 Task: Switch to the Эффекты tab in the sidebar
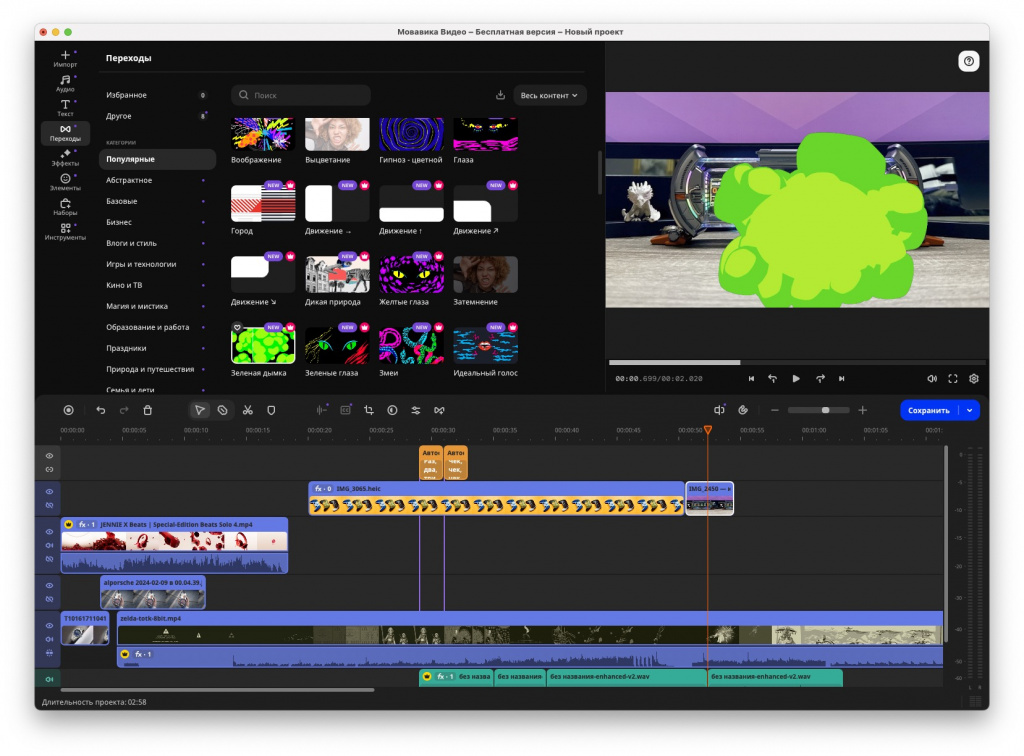[65, 157]
